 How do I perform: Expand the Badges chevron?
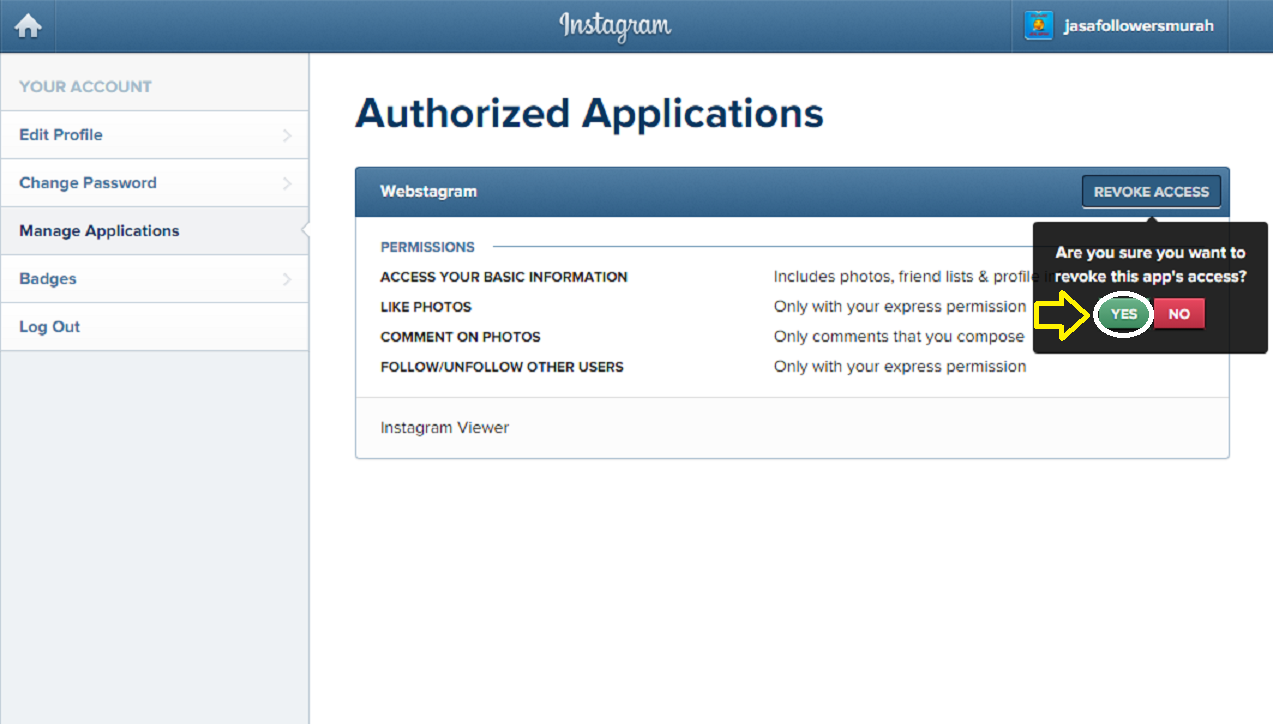[287, 279]
